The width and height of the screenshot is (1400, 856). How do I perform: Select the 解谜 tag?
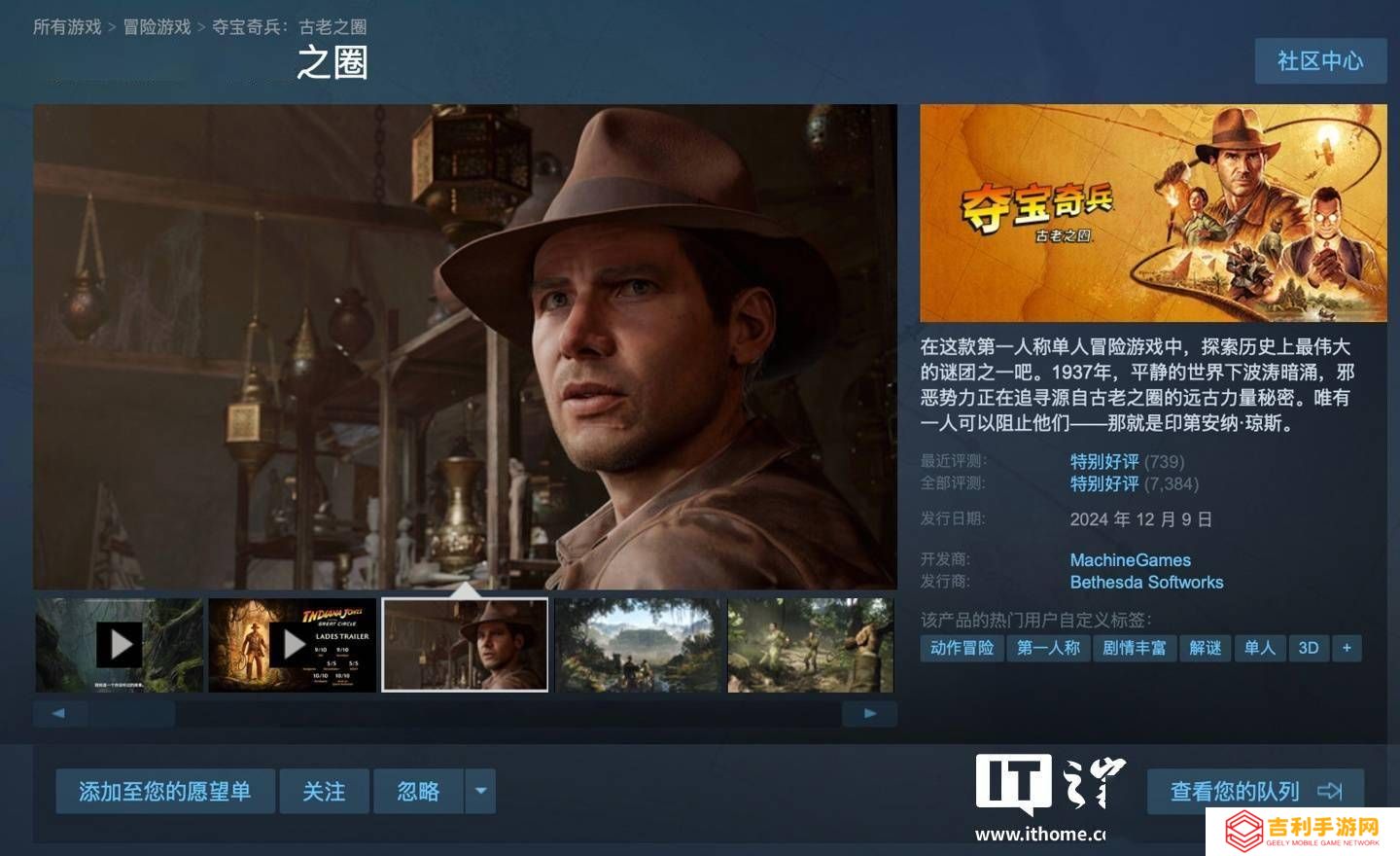click(x=1205, y=648)
